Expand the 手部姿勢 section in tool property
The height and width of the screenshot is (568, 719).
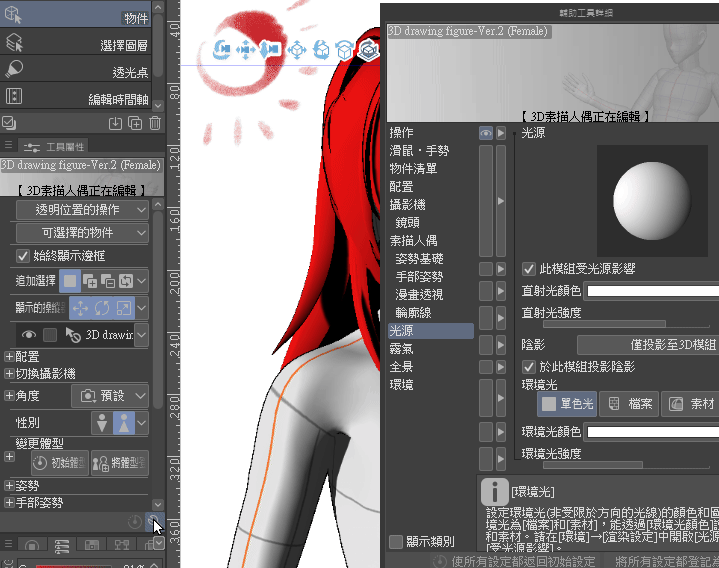pos(9,503)
